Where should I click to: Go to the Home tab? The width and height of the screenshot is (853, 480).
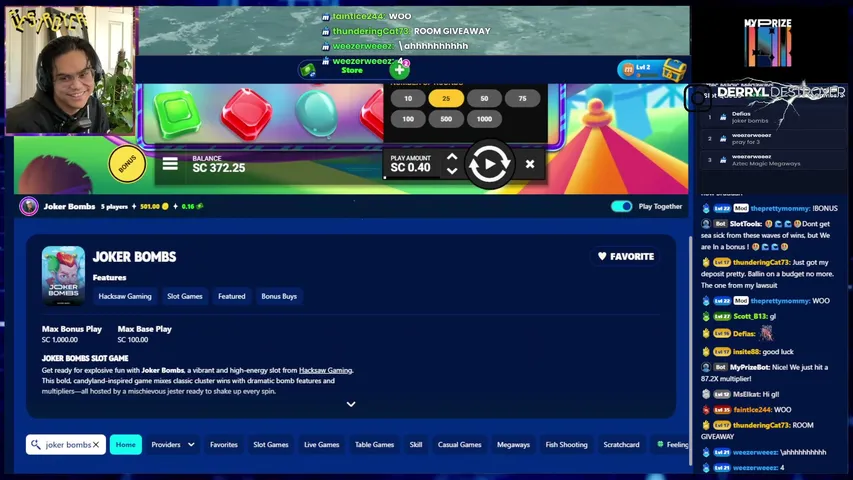pos(126,445)
